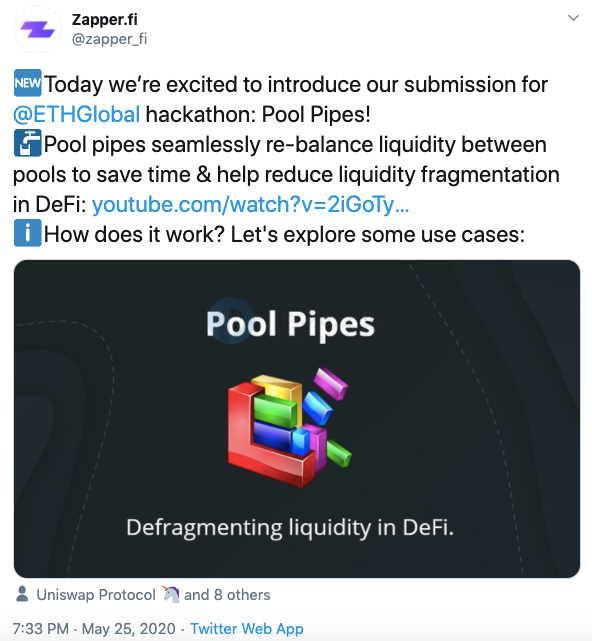Click the NEW emoji badge icon
The width and height of the screenshot is (592, 641).
coord(27,83)
